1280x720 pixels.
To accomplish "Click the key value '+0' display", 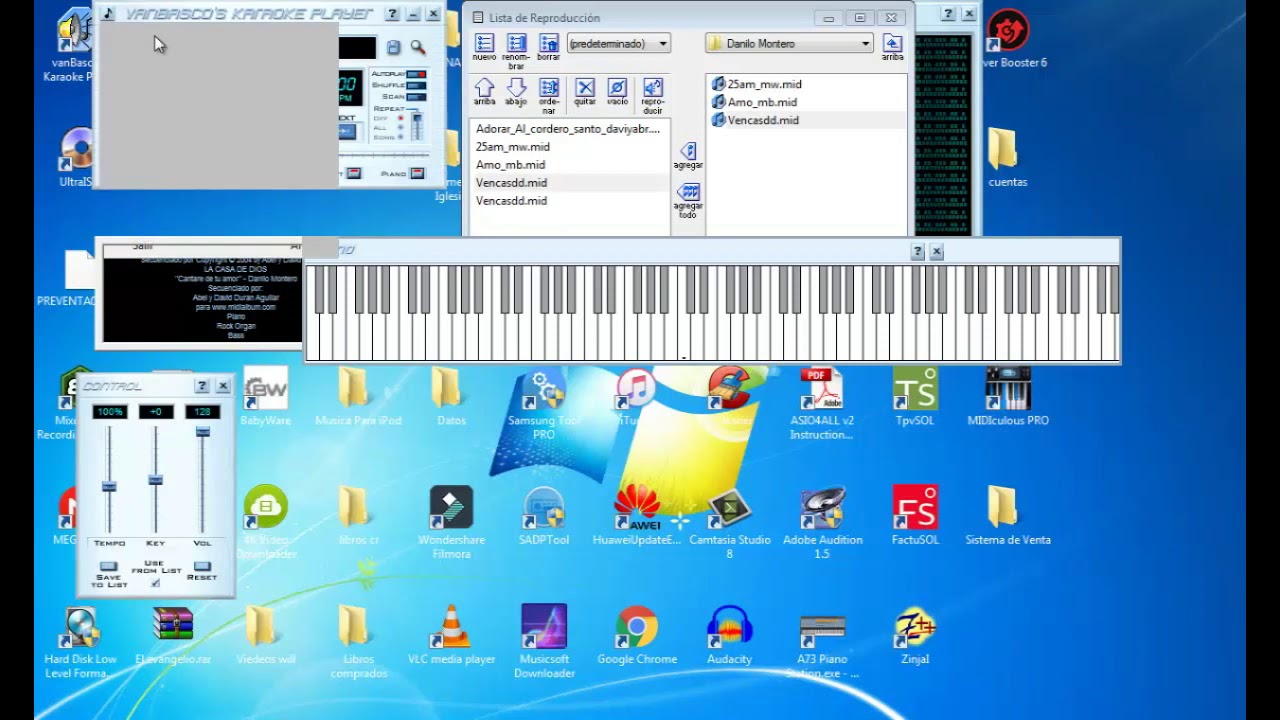I will click(155, 412).
